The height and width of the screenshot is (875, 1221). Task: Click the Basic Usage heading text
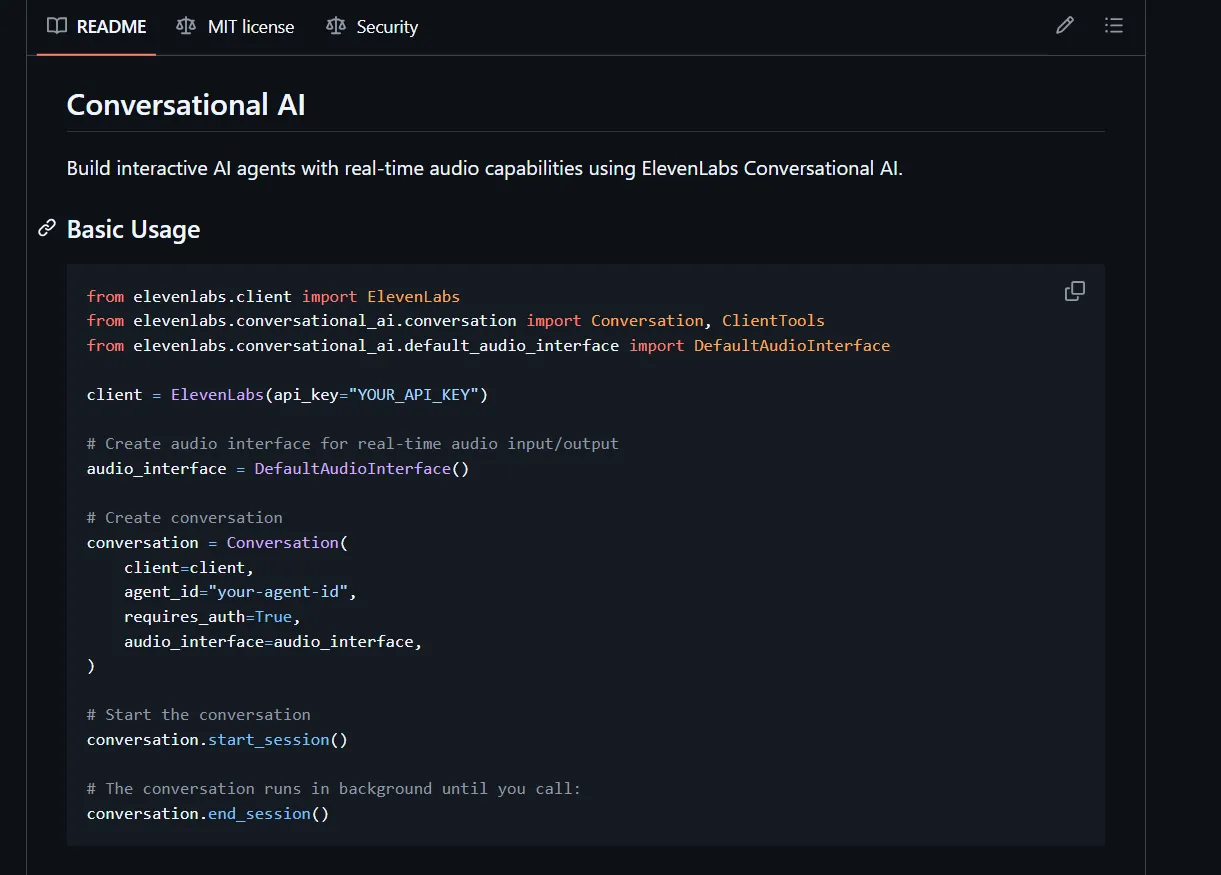(133, 230)
